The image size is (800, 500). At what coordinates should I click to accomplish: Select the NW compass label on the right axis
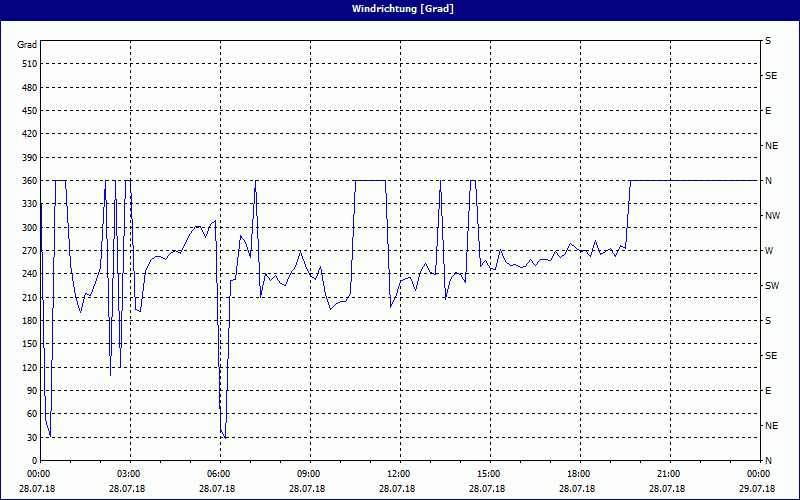(x=772, y=216)
